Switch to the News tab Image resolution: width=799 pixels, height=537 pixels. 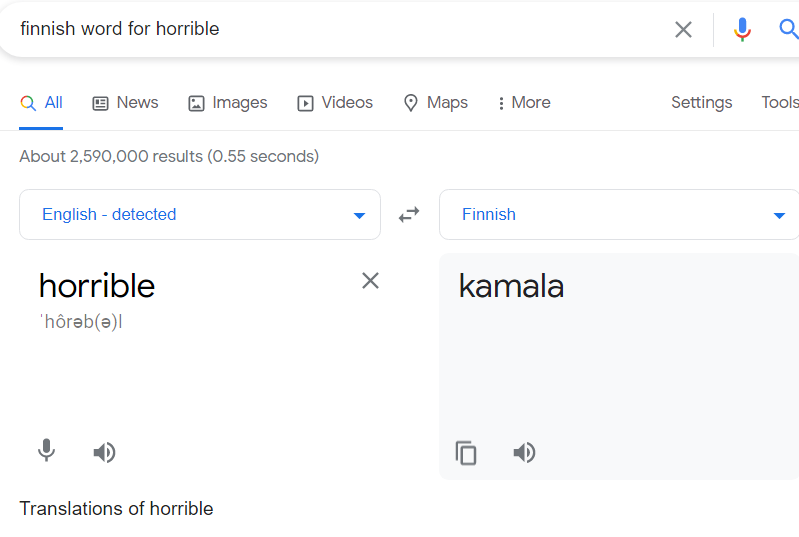(125, 102)
